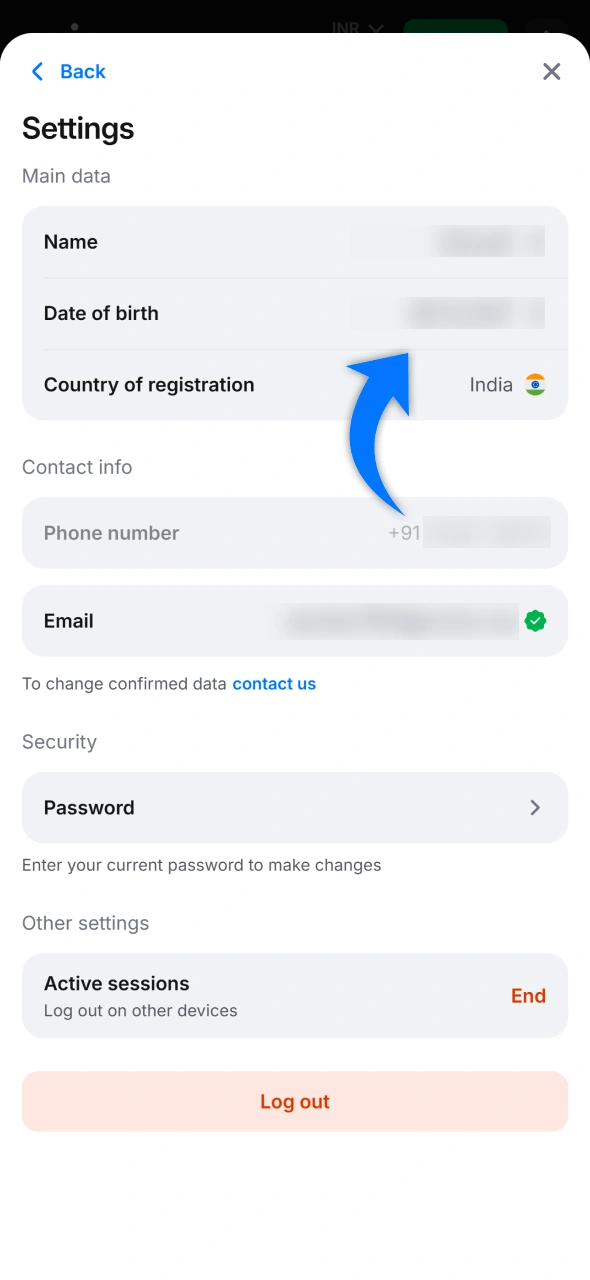Click the India flag icon
The image size is (590, 1280).
535,384
